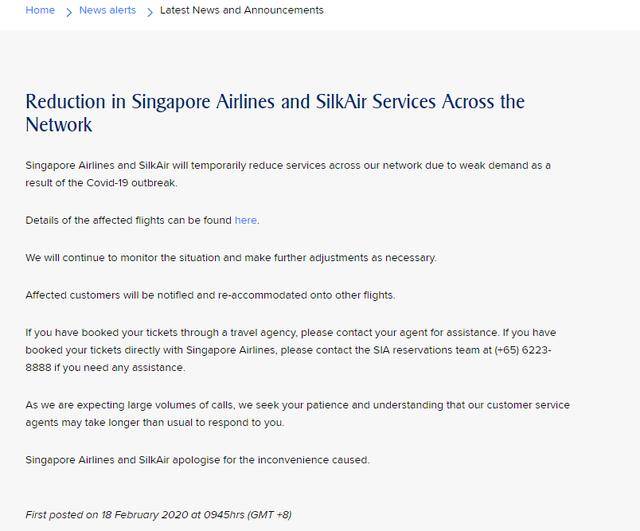Click the 'First posted on 18 February' line

click(x=158, y=514)
